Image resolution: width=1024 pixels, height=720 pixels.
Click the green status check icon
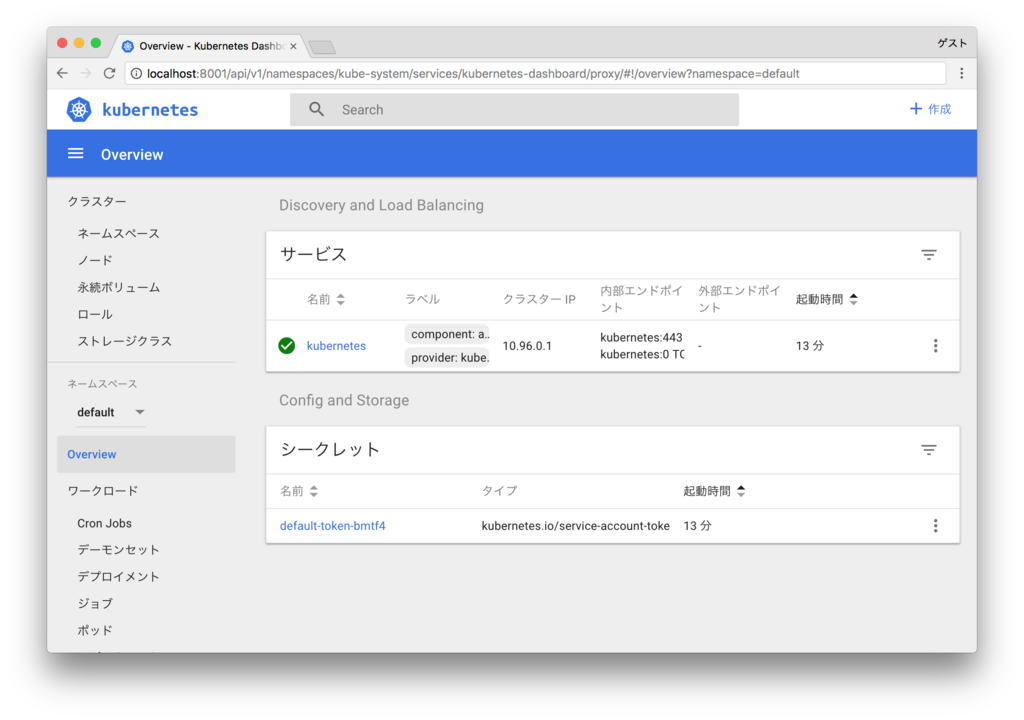coord(287,346)
